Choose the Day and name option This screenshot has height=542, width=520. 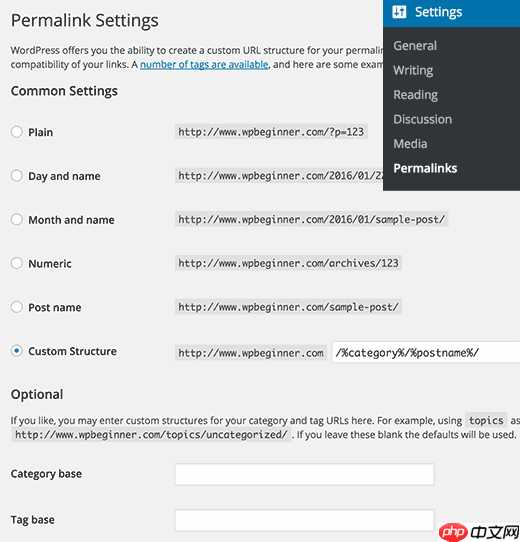click(17, 176)
